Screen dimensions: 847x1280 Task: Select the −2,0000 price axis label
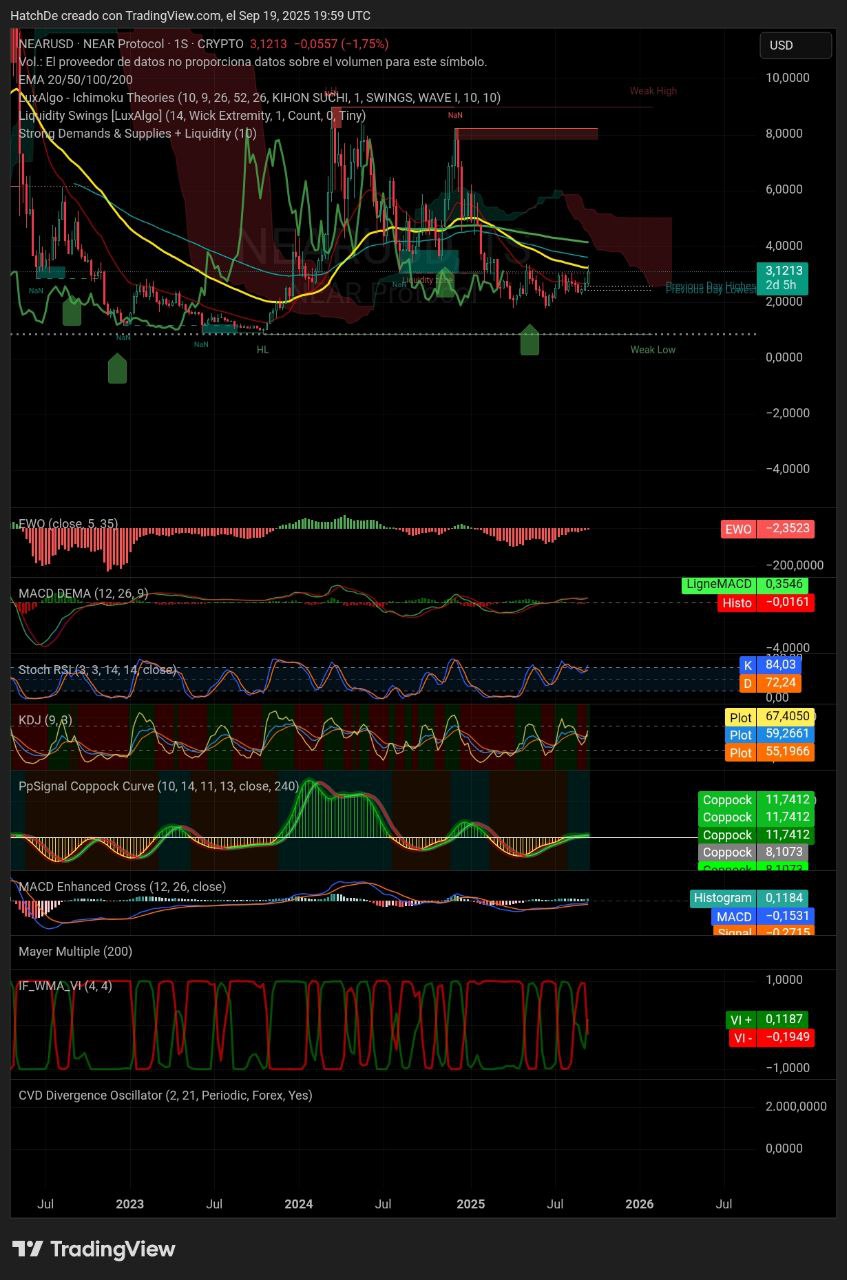coord(790,413)
